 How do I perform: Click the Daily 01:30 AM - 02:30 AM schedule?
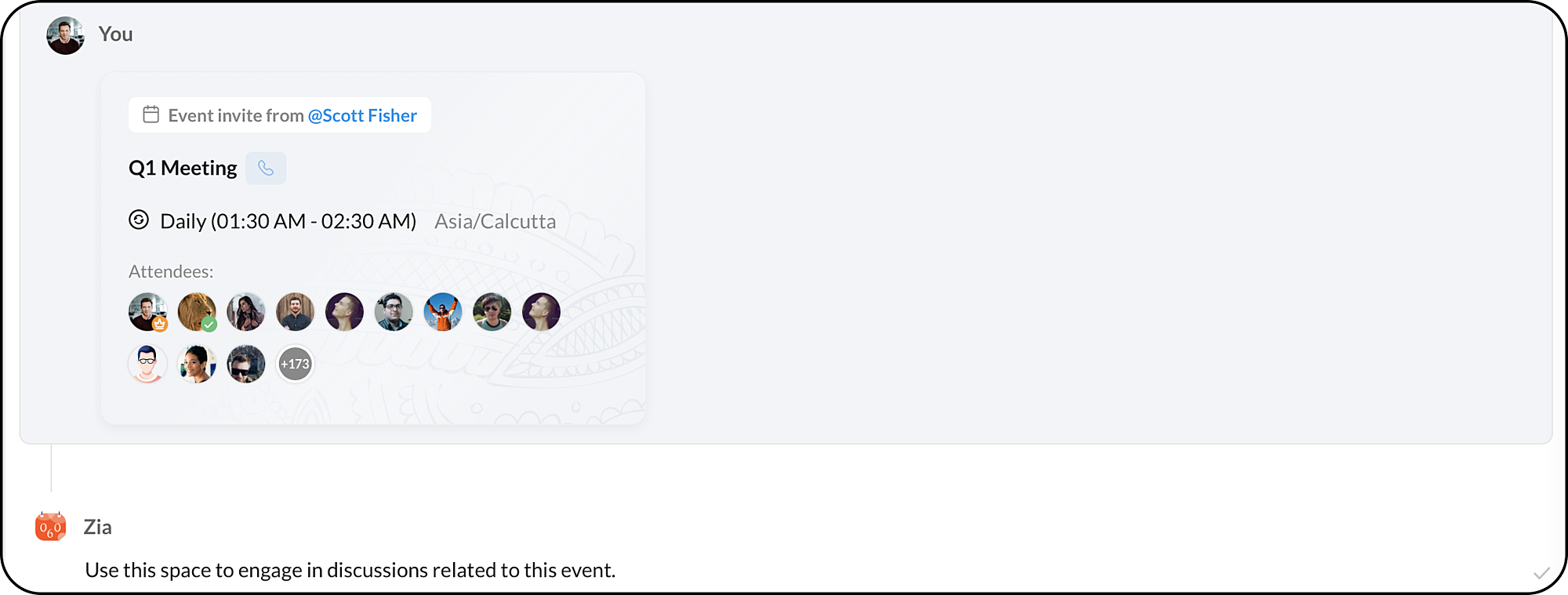(289, 222)
